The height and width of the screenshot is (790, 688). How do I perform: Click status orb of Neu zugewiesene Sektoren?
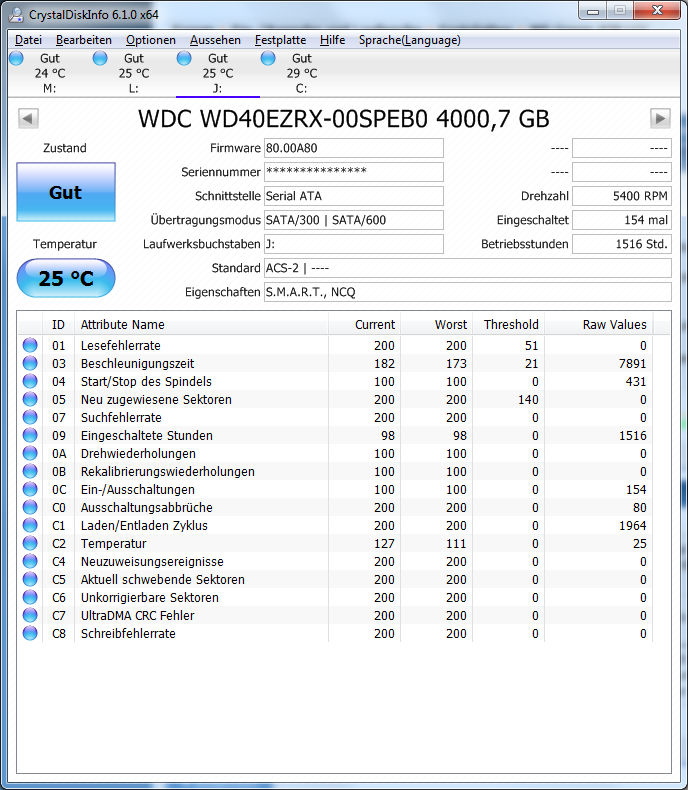[x=30, y=399]
